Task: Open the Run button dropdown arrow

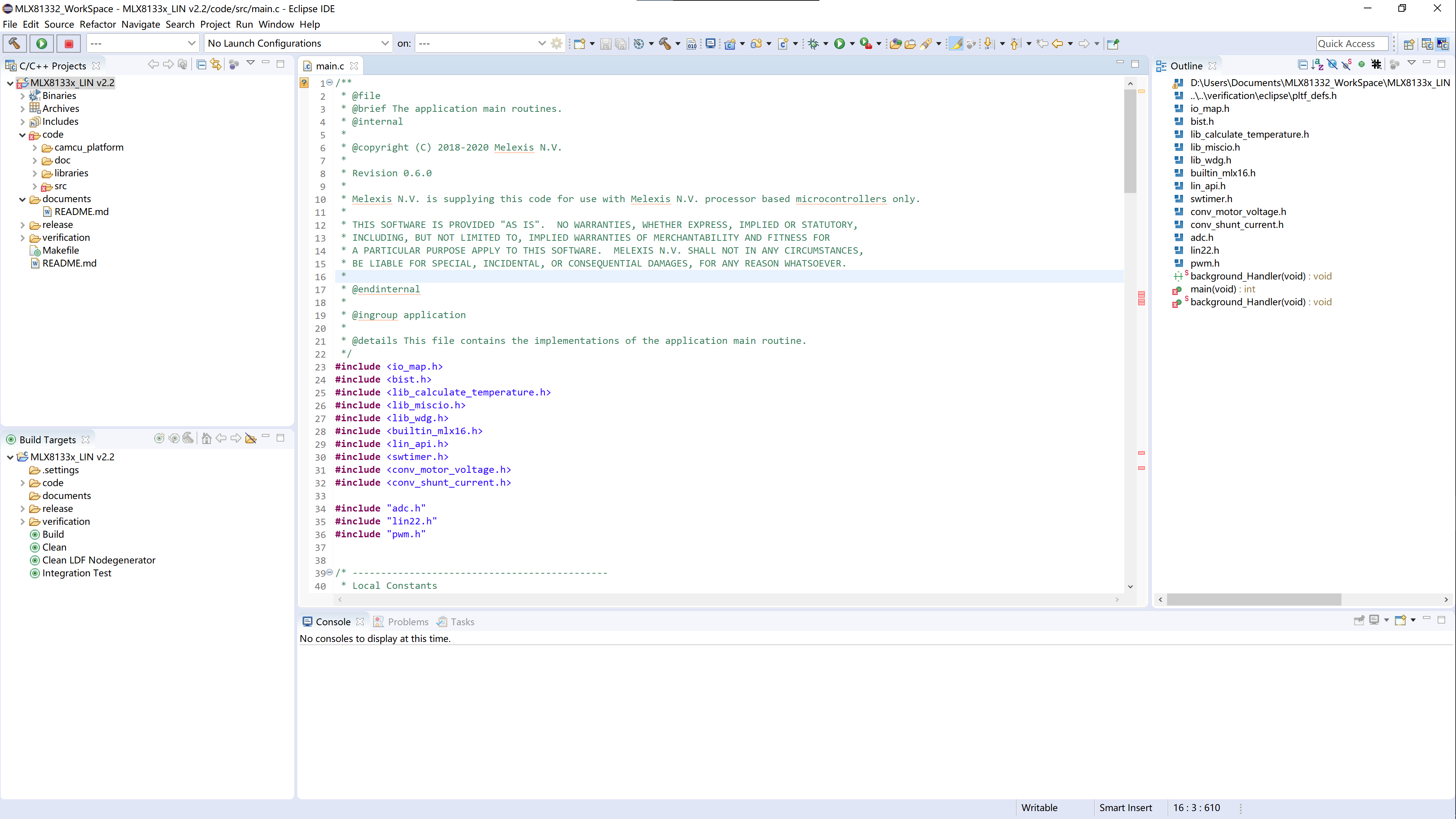Action: [x=852, y=44]
